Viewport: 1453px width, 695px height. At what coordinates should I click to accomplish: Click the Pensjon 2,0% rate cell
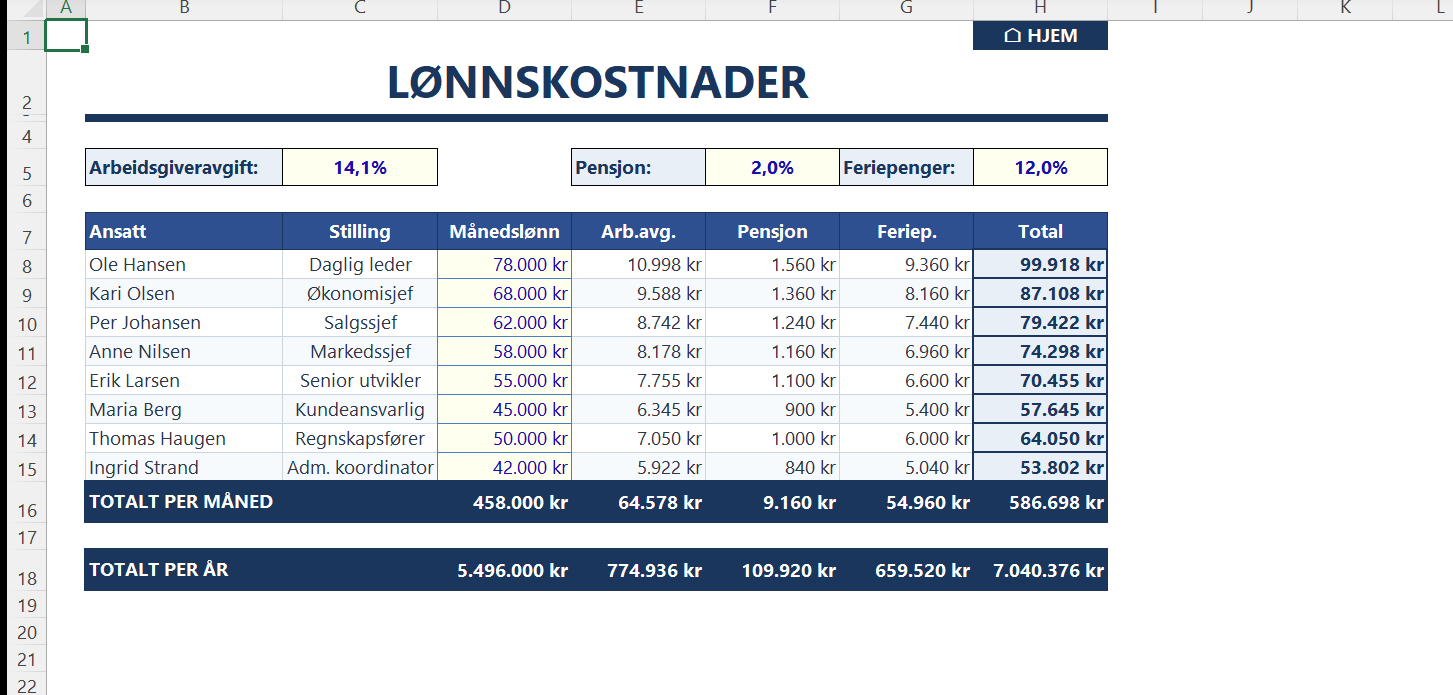pyautogui.click(x=772, y=168)
